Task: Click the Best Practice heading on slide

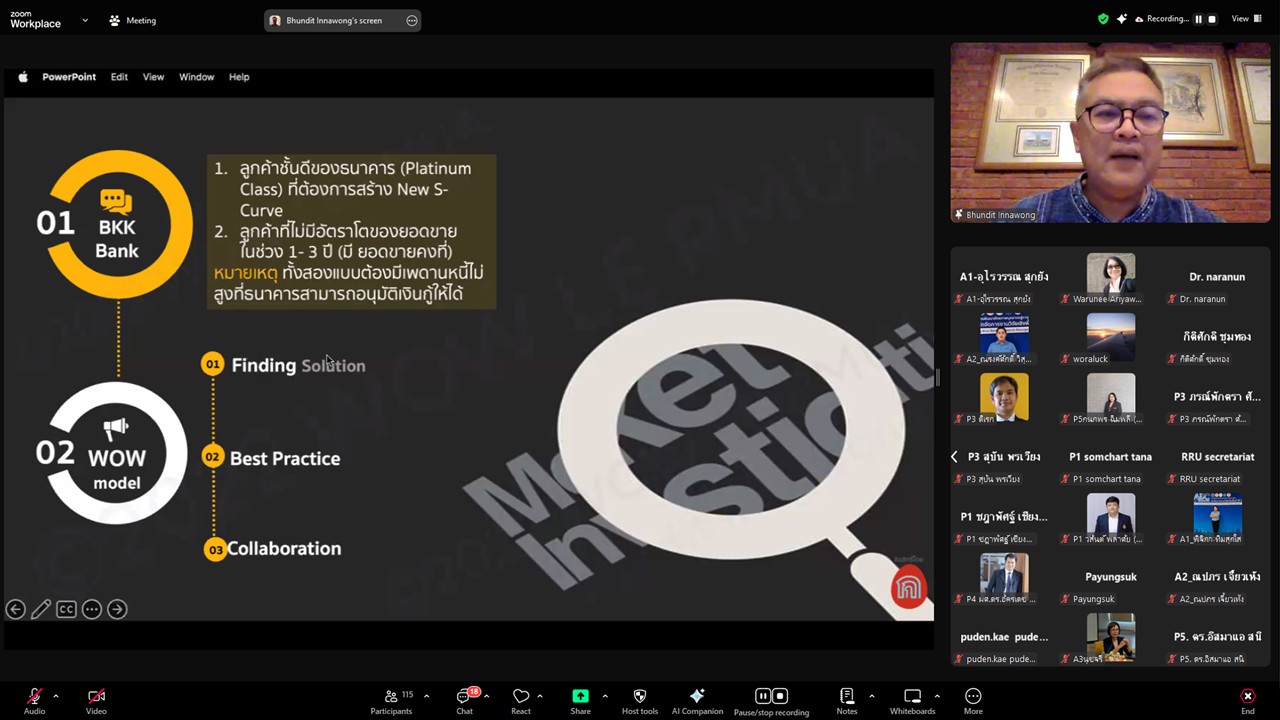Action: (x=285, y=458)
